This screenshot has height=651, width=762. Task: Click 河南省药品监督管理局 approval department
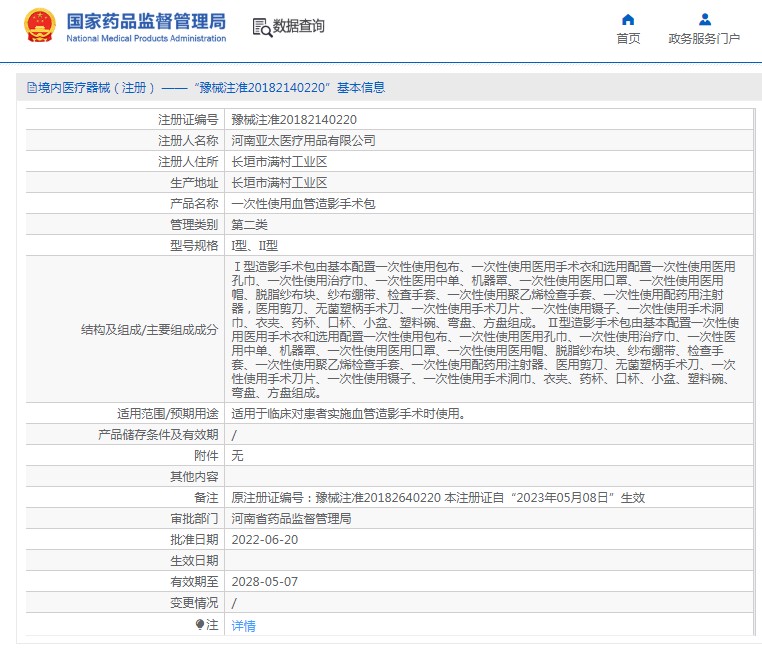coord(292,518)
